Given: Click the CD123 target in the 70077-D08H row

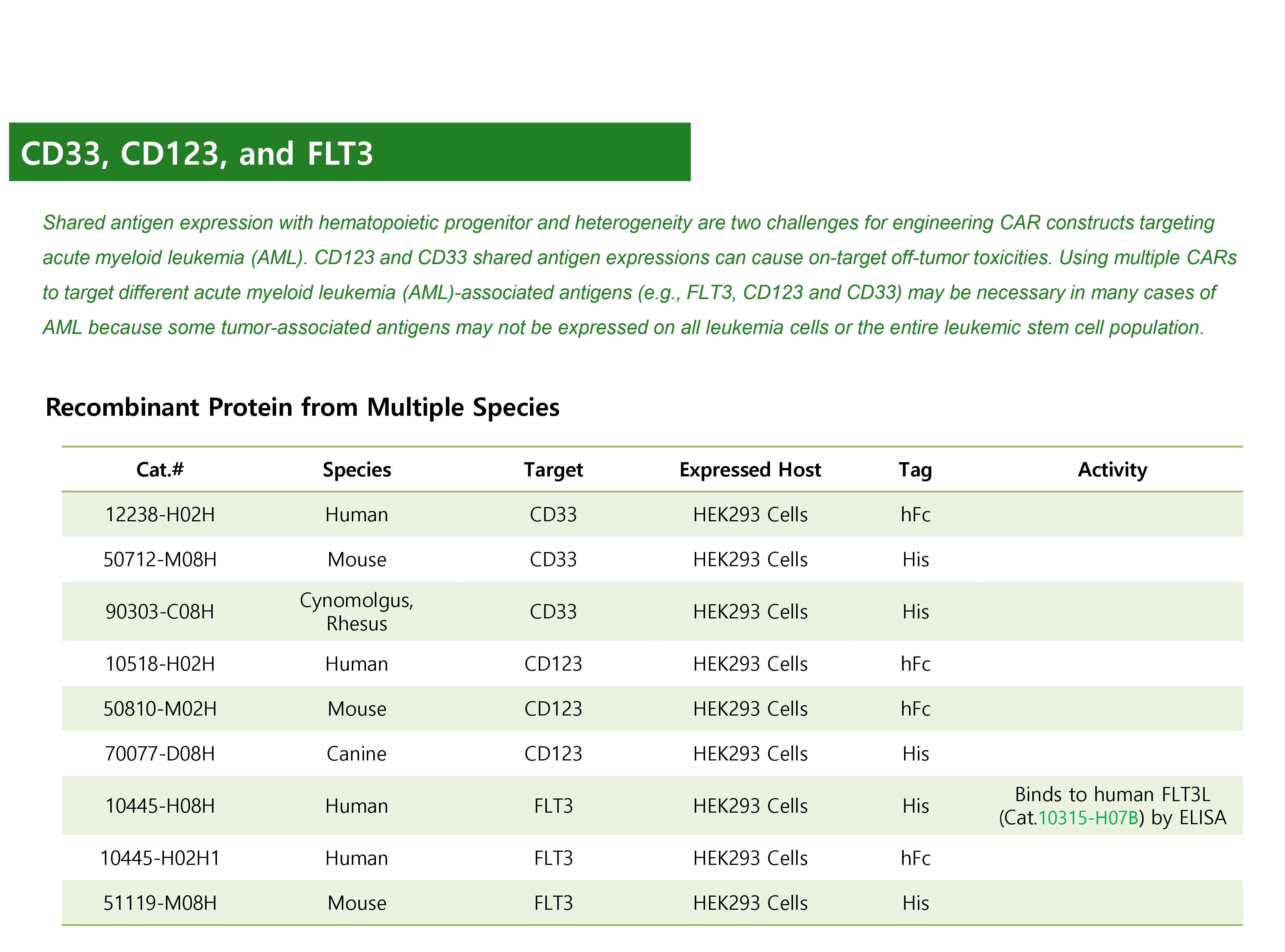Looking at the screenshot, I should point(553,754).
